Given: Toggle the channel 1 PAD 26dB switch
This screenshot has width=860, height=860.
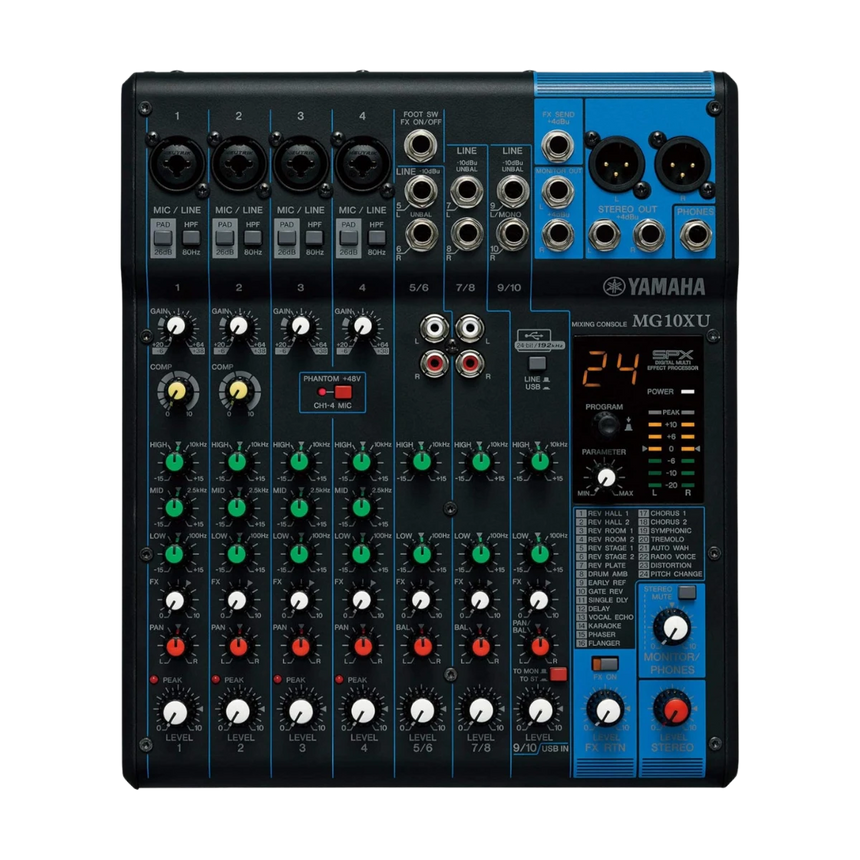Looking at the screenshot, I should tap(162, 237).
